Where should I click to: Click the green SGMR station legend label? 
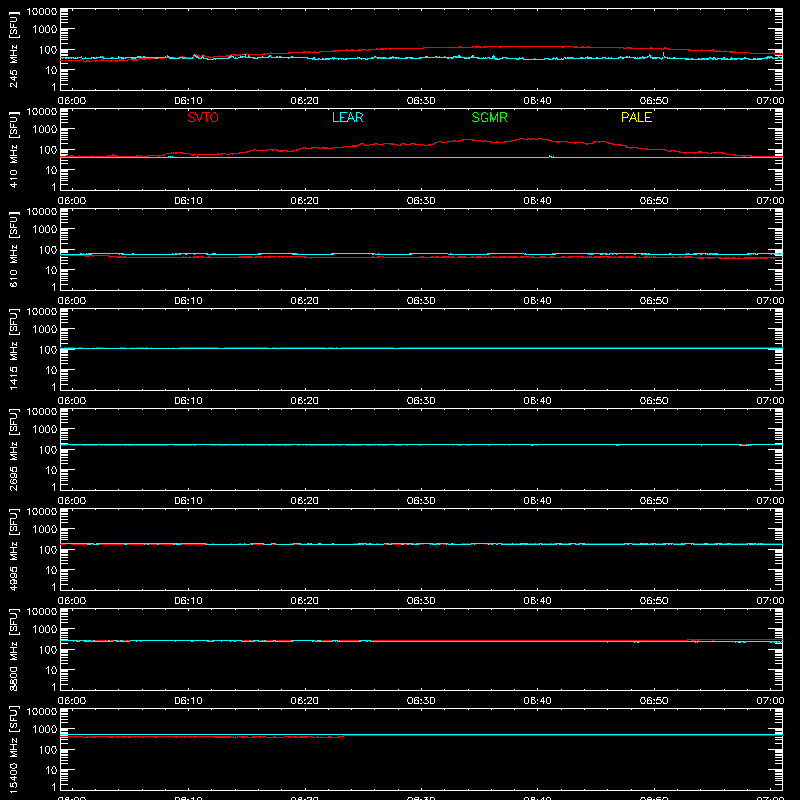[x=489, y=117]
